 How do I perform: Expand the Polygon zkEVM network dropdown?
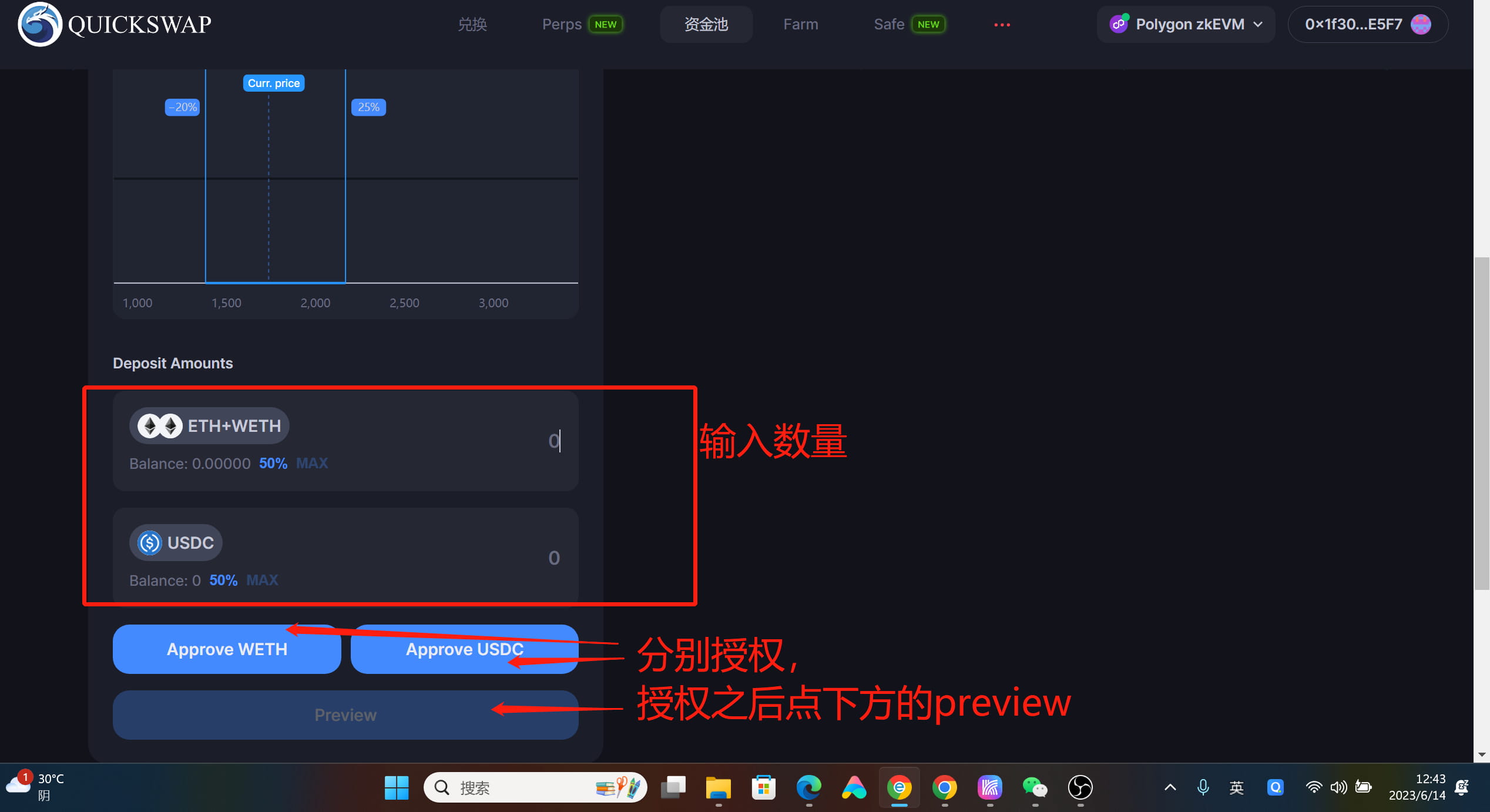tap(1186, 24)
